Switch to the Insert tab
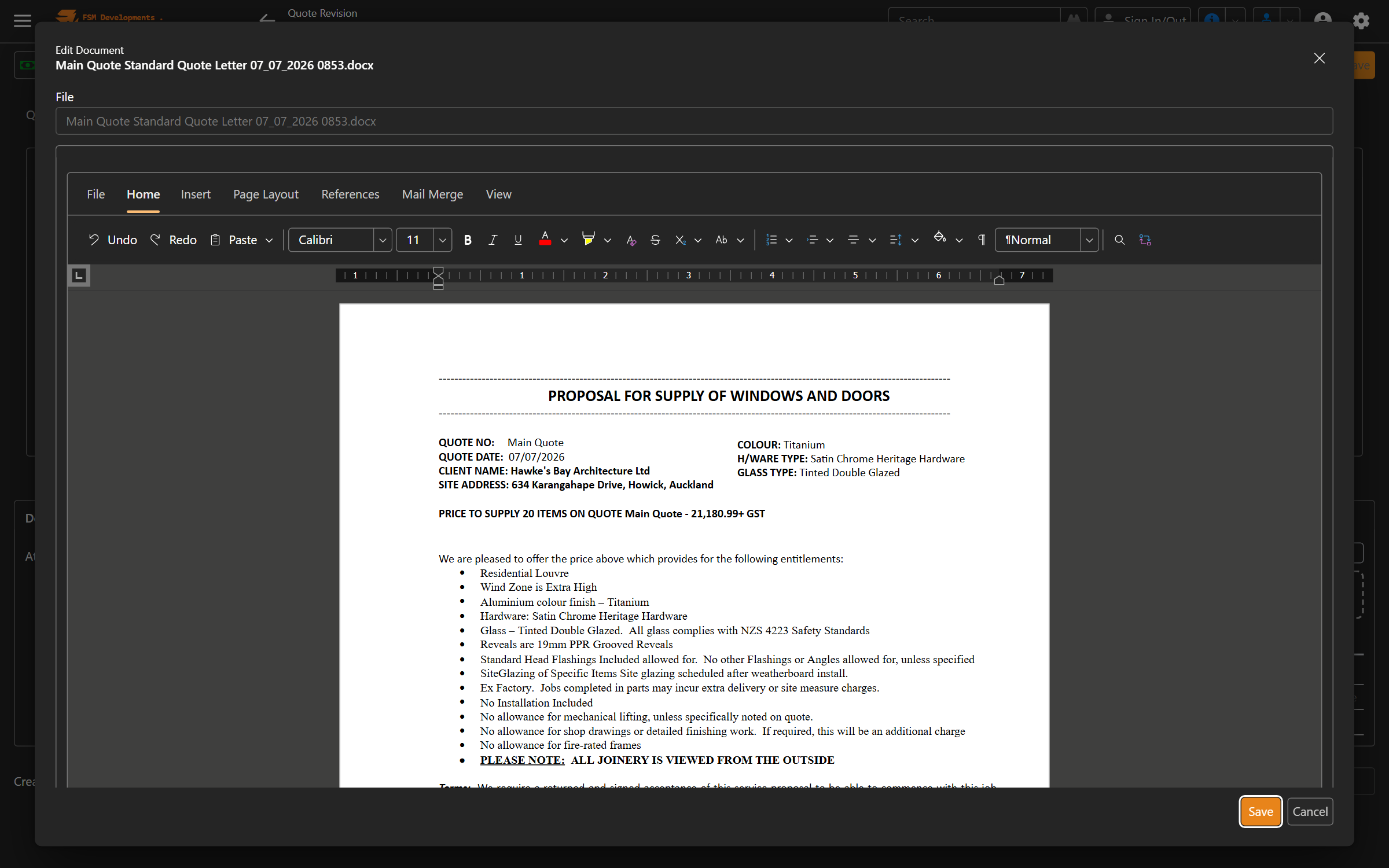1389x868 pixels. [x=196, y=194]
